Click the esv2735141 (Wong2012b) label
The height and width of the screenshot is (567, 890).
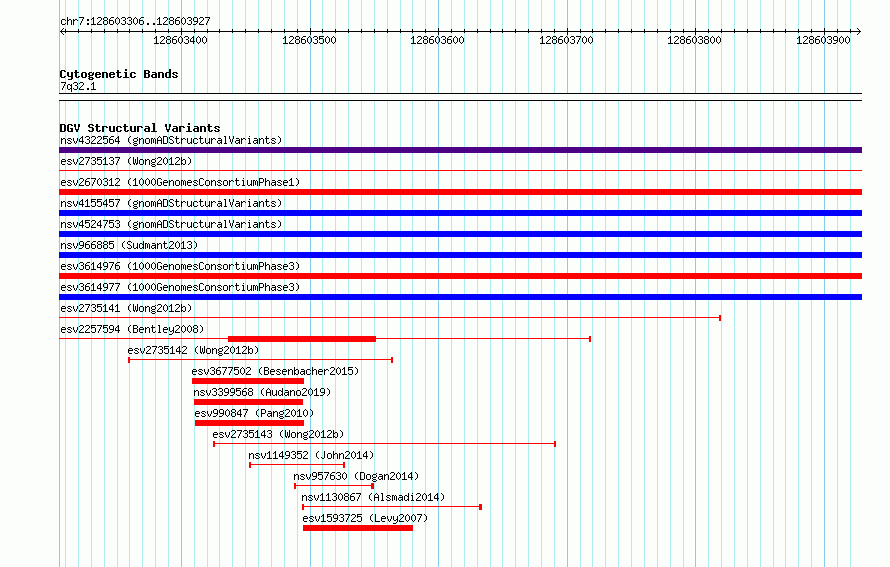pyautogui.click(x=126, y=308)
